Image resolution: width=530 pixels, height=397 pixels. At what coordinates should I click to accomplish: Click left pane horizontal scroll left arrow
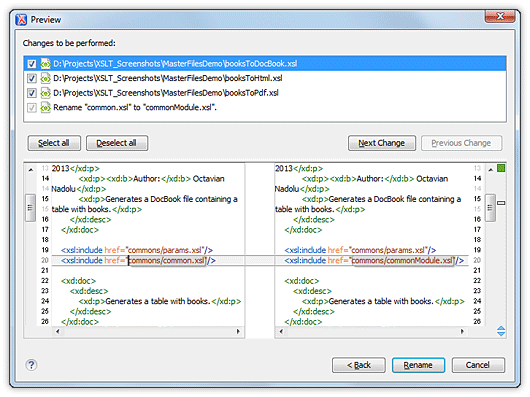(58, 331)
